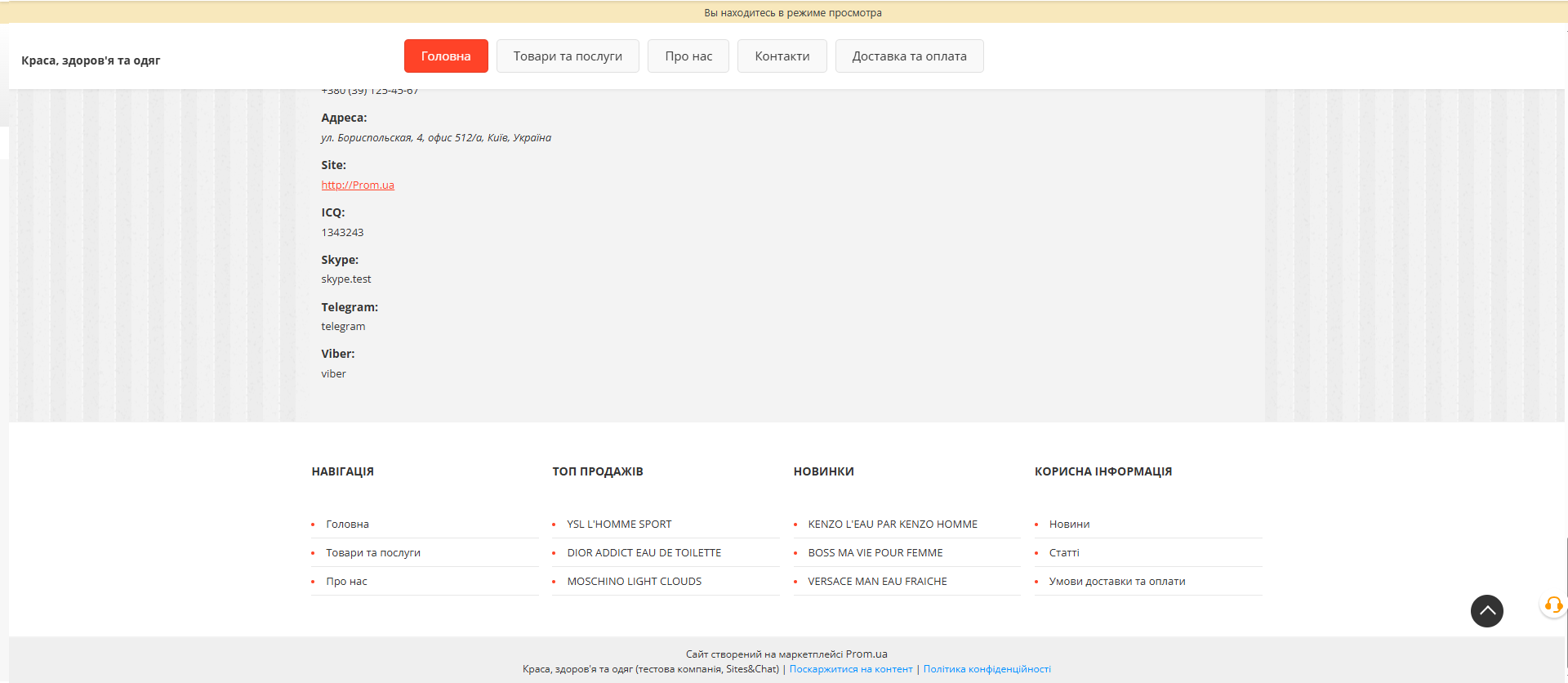Select MOSCHINO LIGHT CLOUDS product
1568x683 pixels.
[634, 582]
